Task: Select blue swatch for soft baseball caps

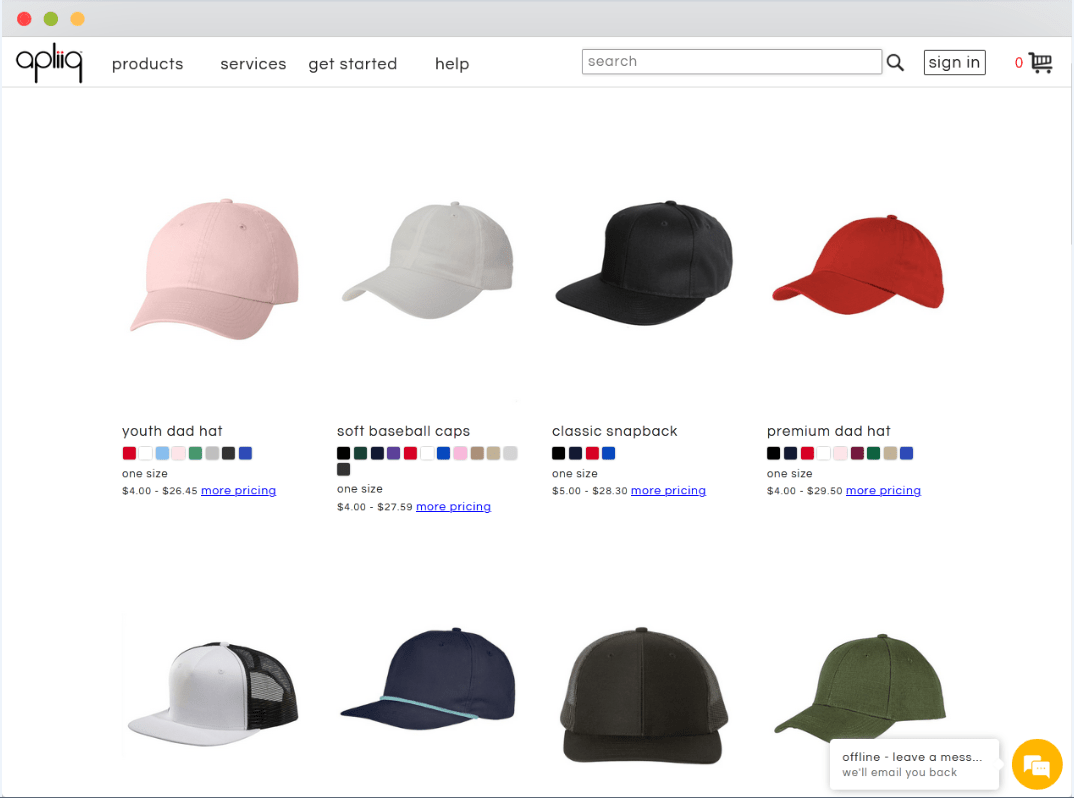Action: (443, 453)
